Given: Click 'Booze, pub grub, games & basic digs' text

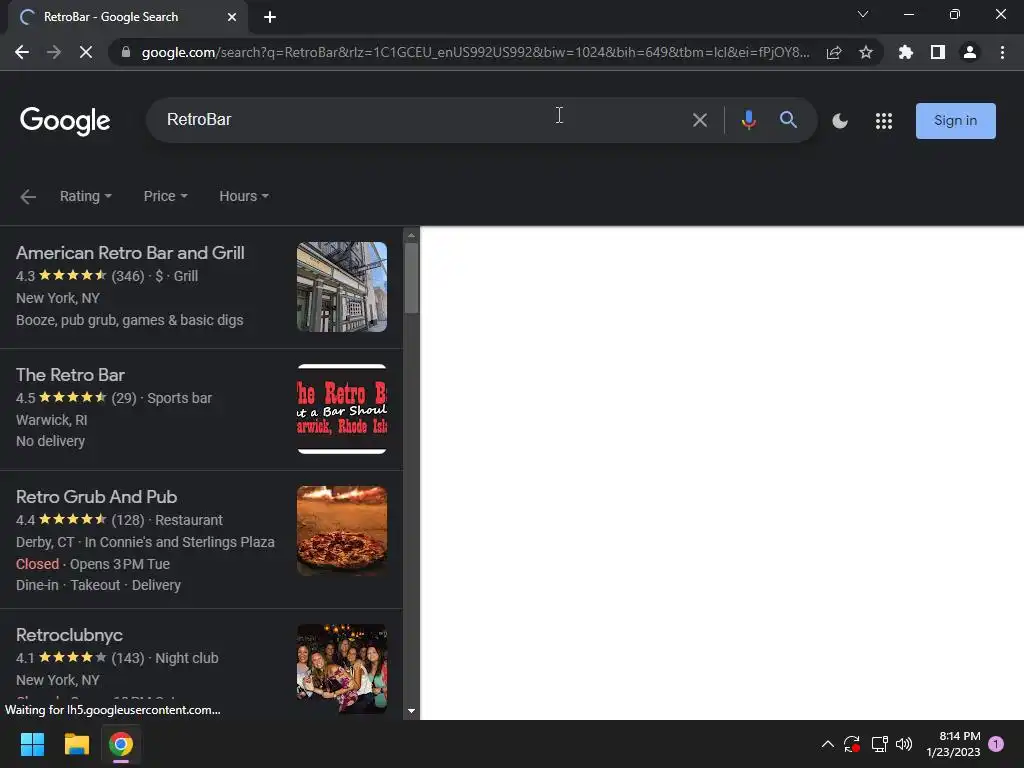Looking at the screenshot, I should (129, 320).
